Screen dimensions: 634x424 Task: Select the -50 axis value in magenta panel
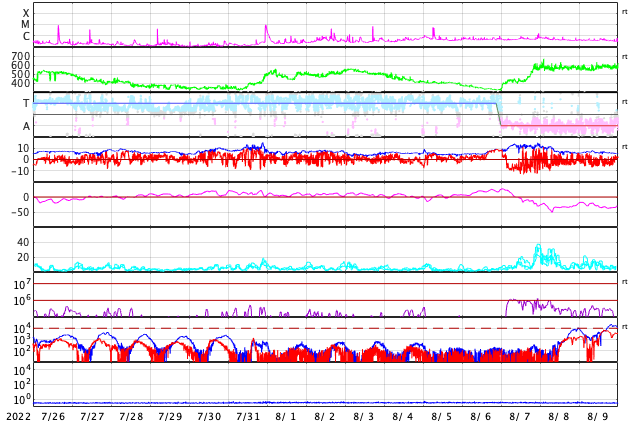pyautogui.click(x=21, y=212)
